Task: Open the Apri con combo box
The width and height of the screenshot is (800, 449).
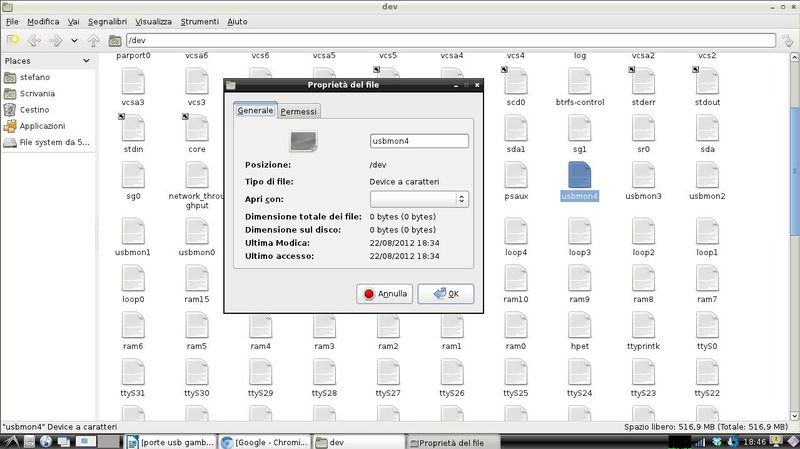Action: point(419,199)
